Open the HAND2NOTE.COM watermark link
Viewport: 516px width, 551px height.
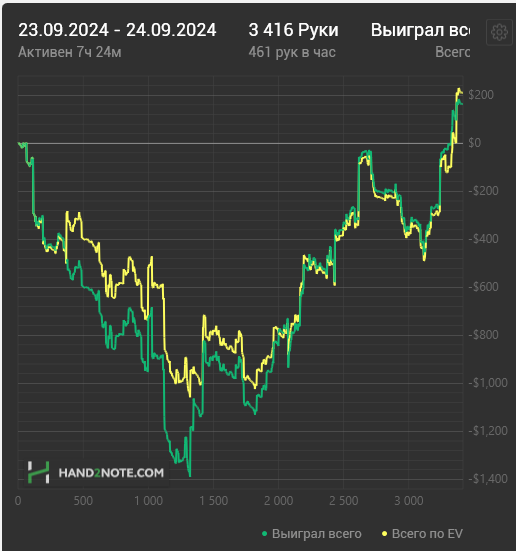click(x=111, y=473)
